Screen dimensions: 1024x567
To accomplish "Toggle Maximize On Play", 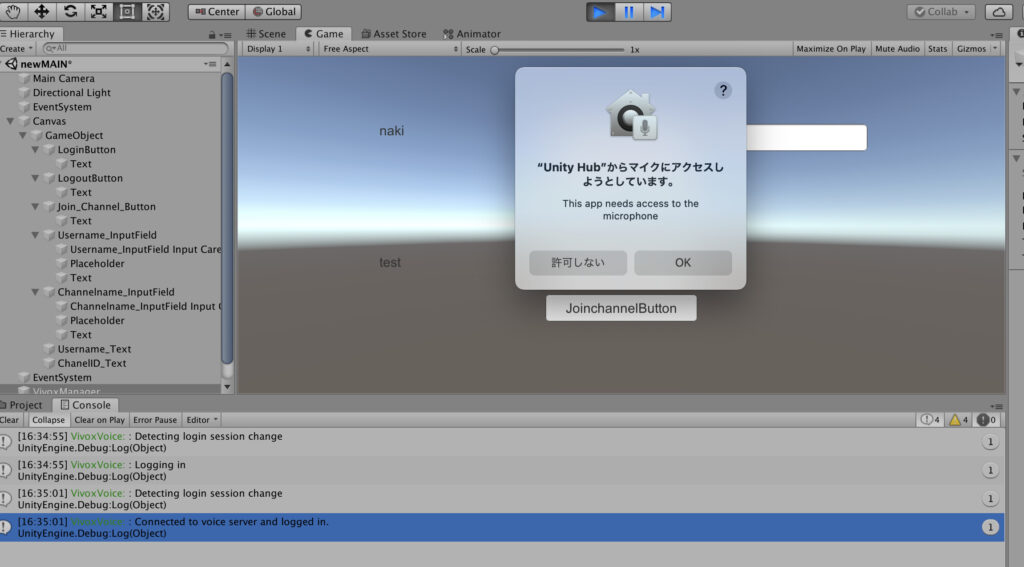I will pos(831,49).
